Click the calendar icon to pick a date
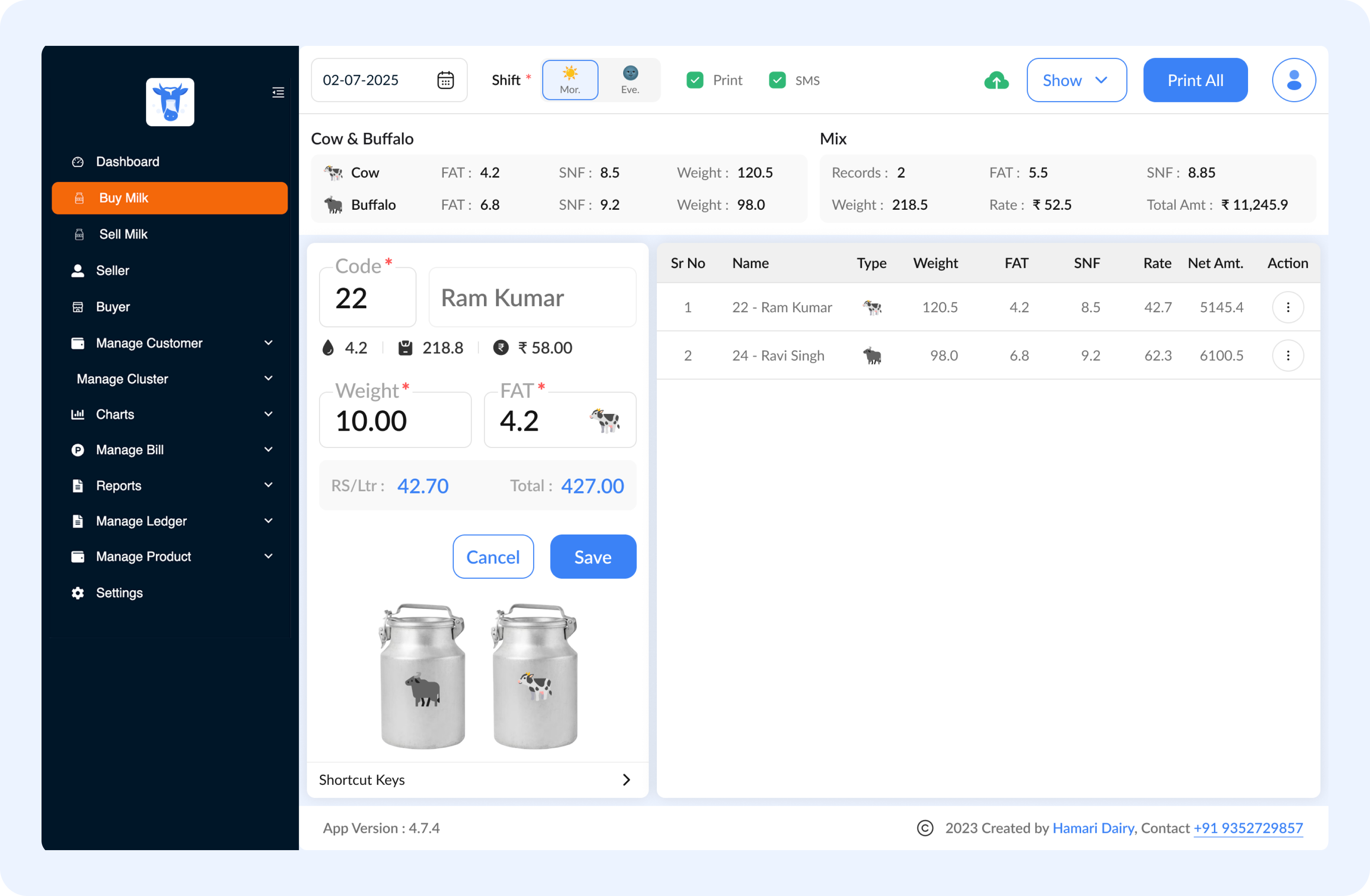Image resolution: width=1370 pixels, height=896 pixels. click(x=445, y=80)
